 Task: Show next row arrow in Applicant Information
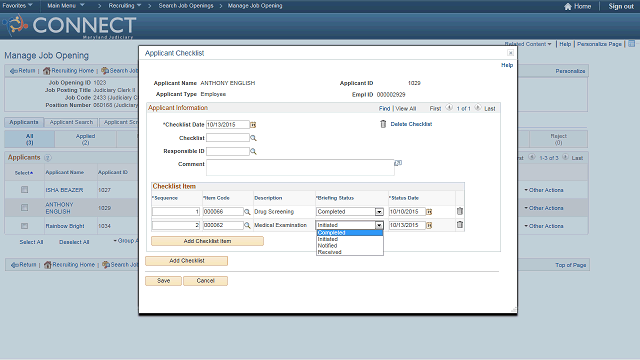[x=478, y=108]
